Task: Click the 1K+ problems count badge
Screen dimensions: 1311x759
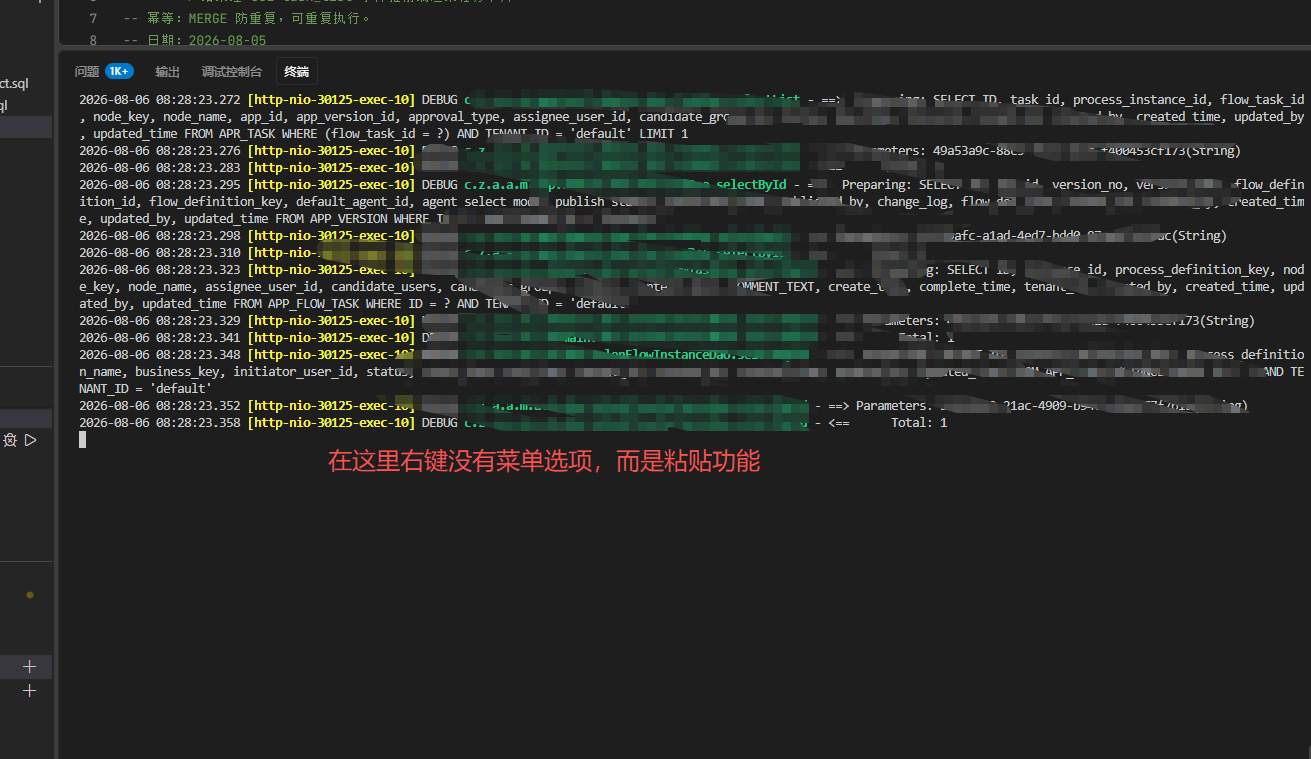Action: coord(119,71)
